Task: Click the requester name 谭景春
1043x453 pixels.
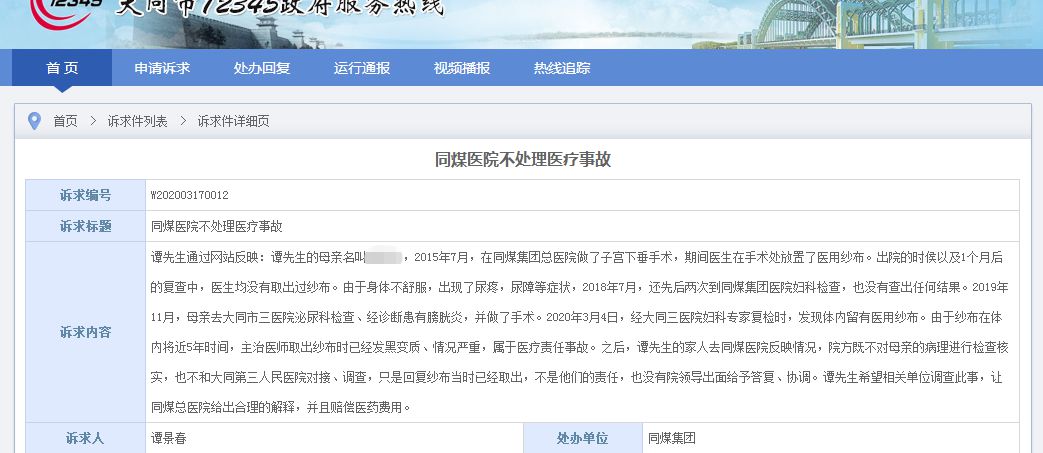Action: click(x=175, y=438)
